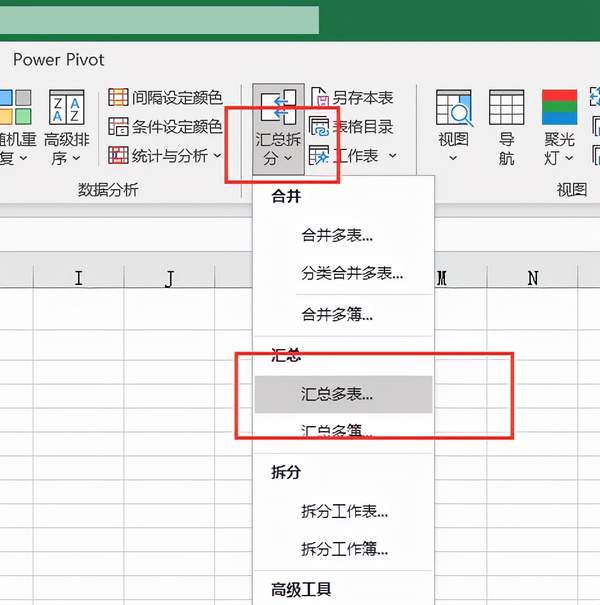This screenshot has width=600, height=605.
Task: Click 条件设定颜色 in the ribbon
Action: [x=165, y=127]
